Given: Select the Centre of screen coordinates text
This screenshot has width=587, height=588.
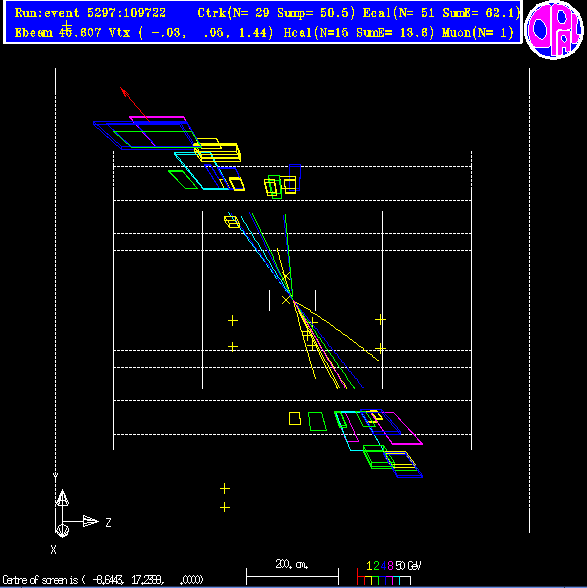Looking at the screenshot, I should (x=103, y=580).
